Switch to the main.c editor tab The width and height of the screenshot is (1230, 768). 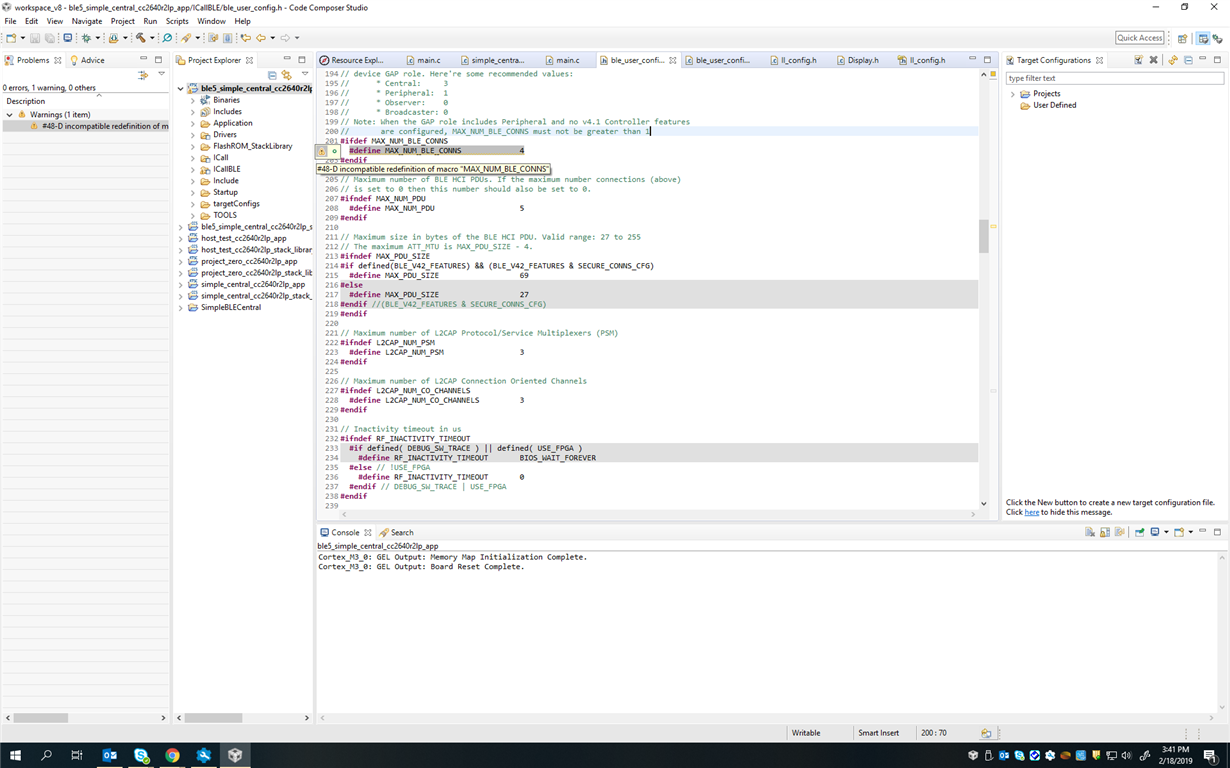pos(428,60)
